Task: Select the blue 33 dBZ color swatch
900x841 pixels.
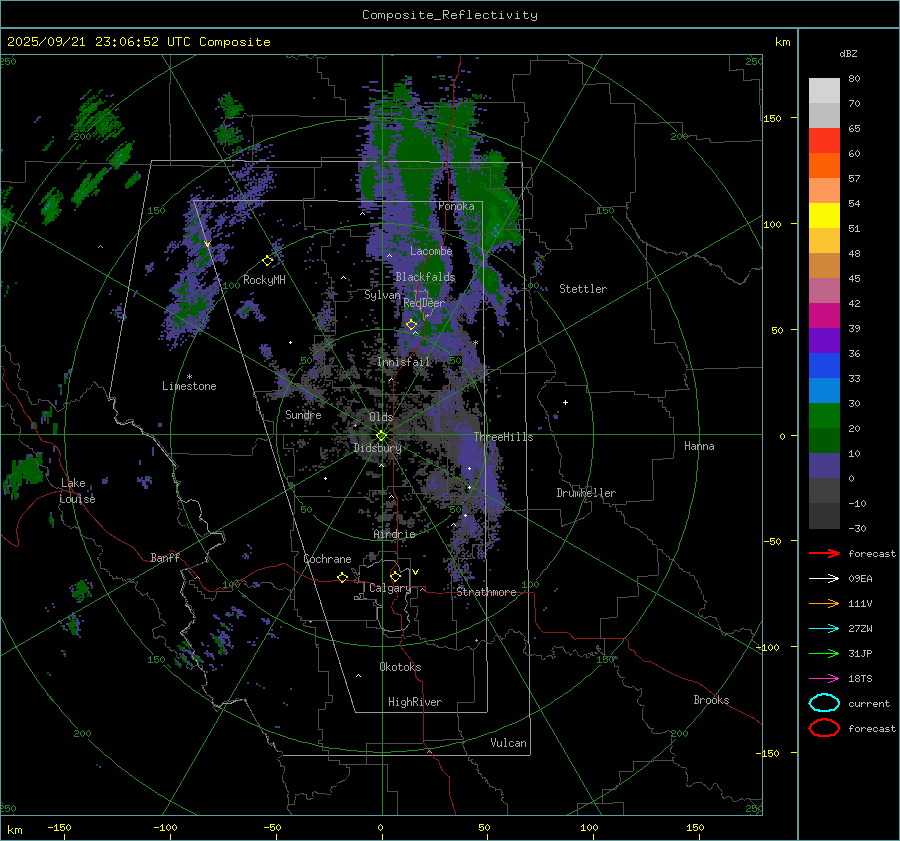Action: pos(824,390)
